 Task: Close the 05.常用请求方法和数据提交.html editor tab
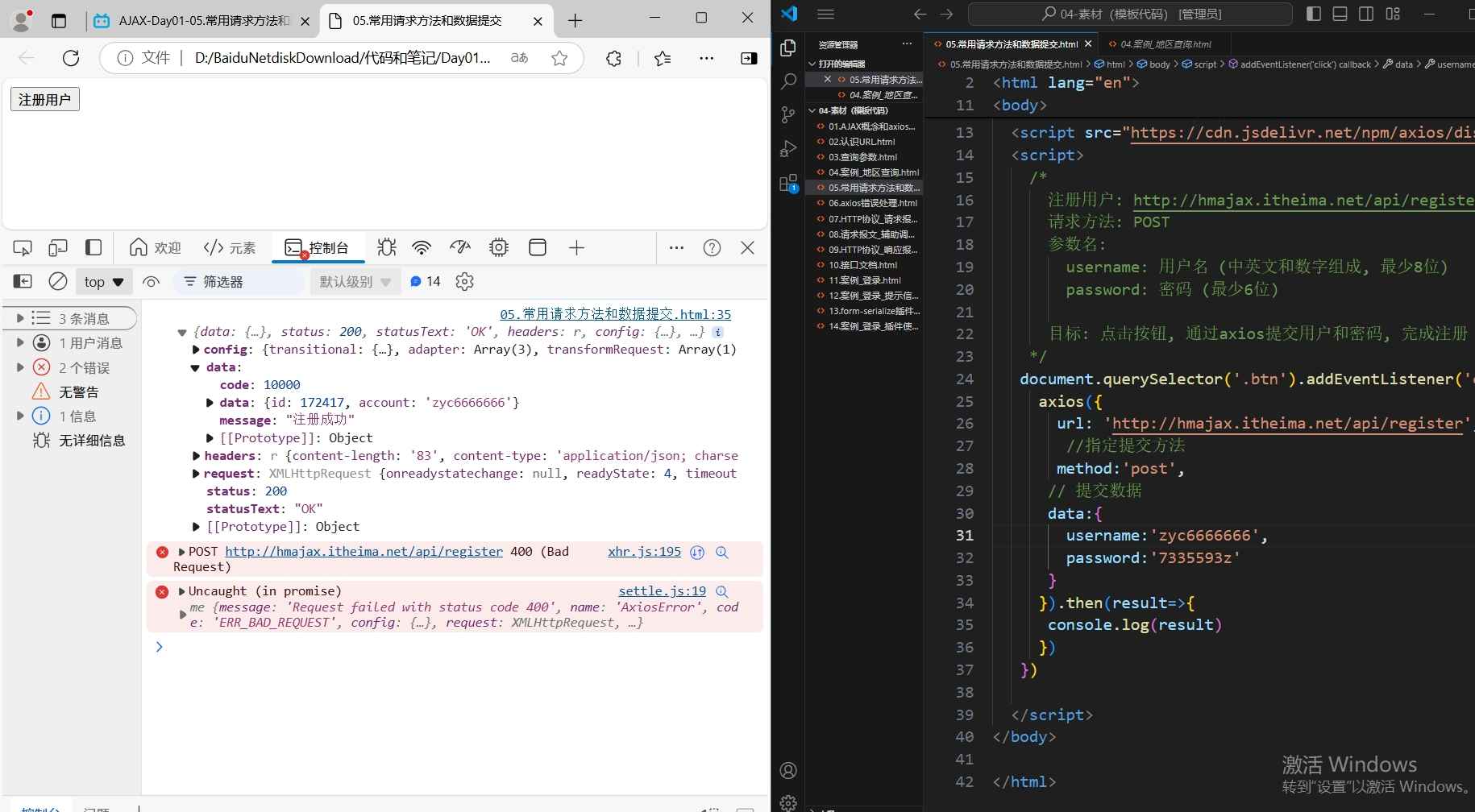click(1088, 44)
